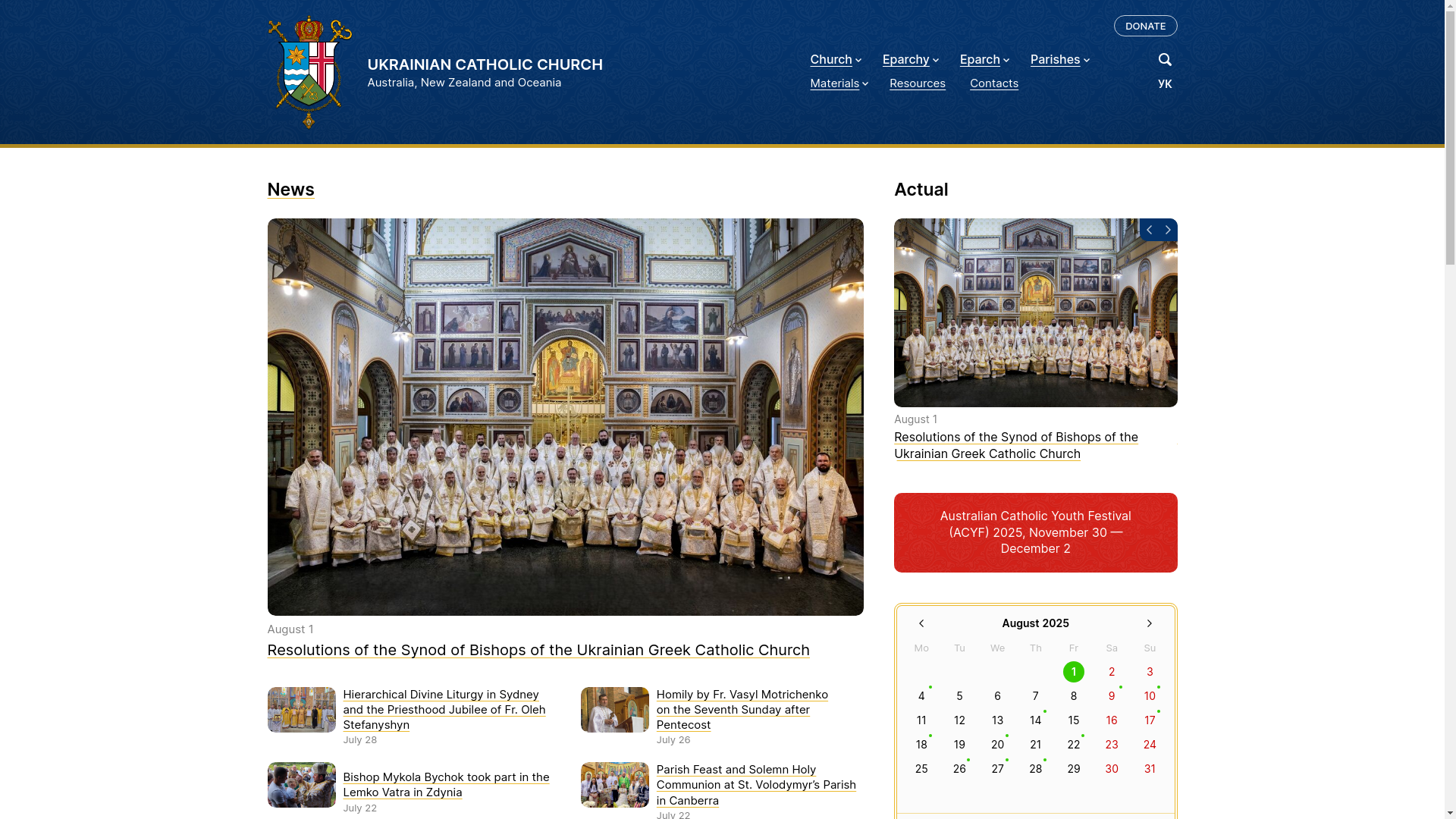Open Synod photo in Actual section
Screen dimensions: 1456x819
1035,312
